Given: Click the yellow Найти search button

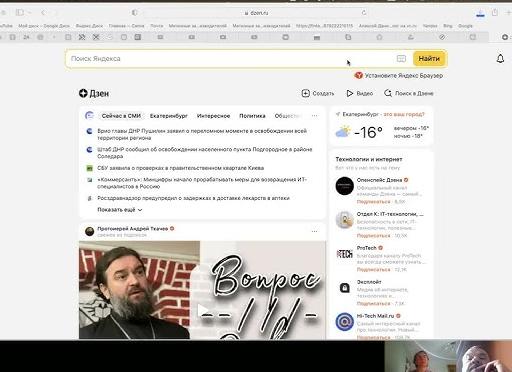Looking at the screenshot, I should pos(429,59).
